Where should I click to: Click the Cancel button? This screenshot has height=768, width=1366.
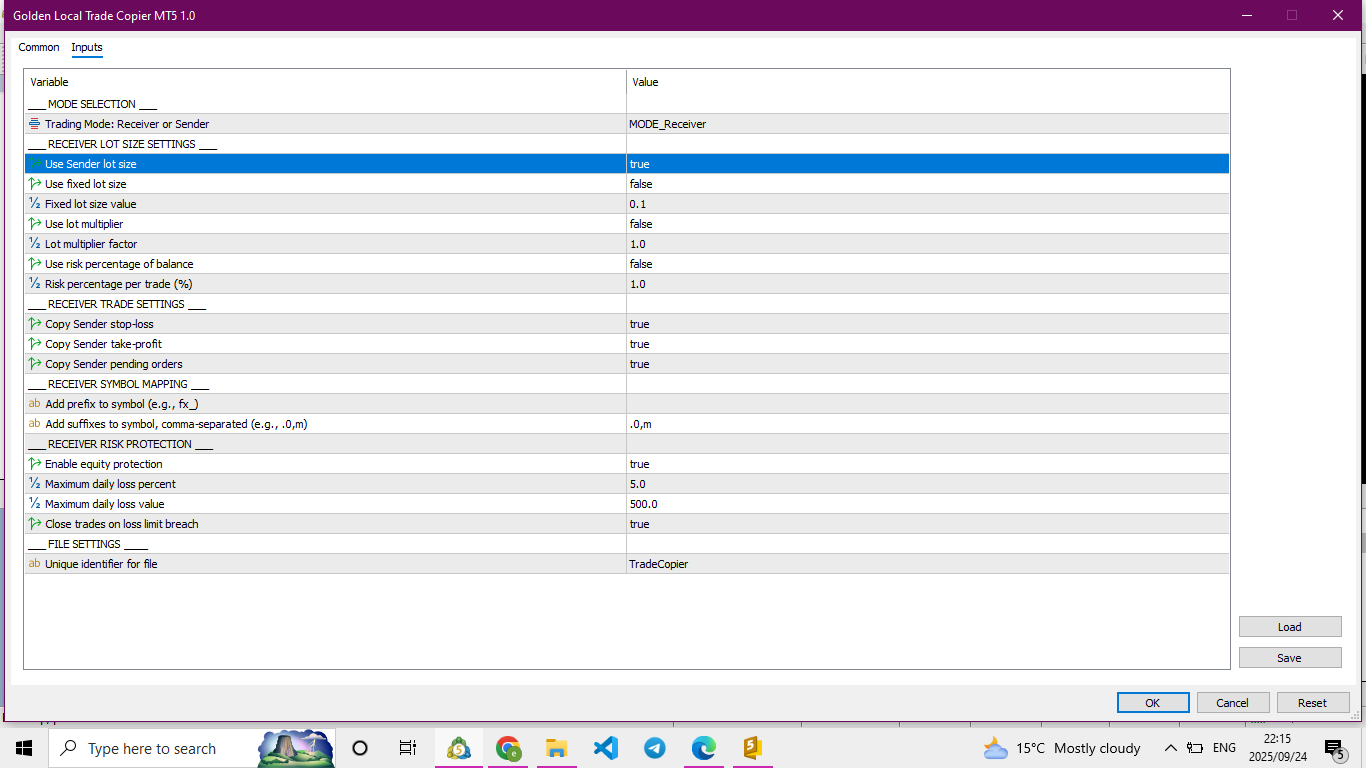[1233, 703]
